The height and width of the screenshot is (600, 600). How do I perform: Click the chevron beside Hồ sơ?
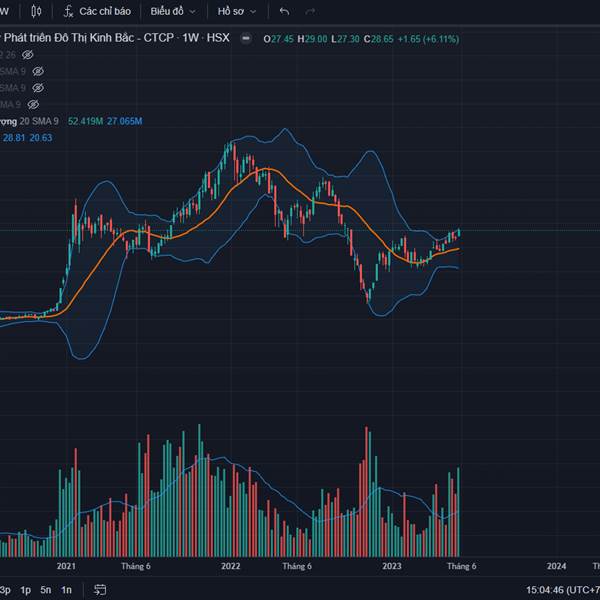[x=253, y=12]
